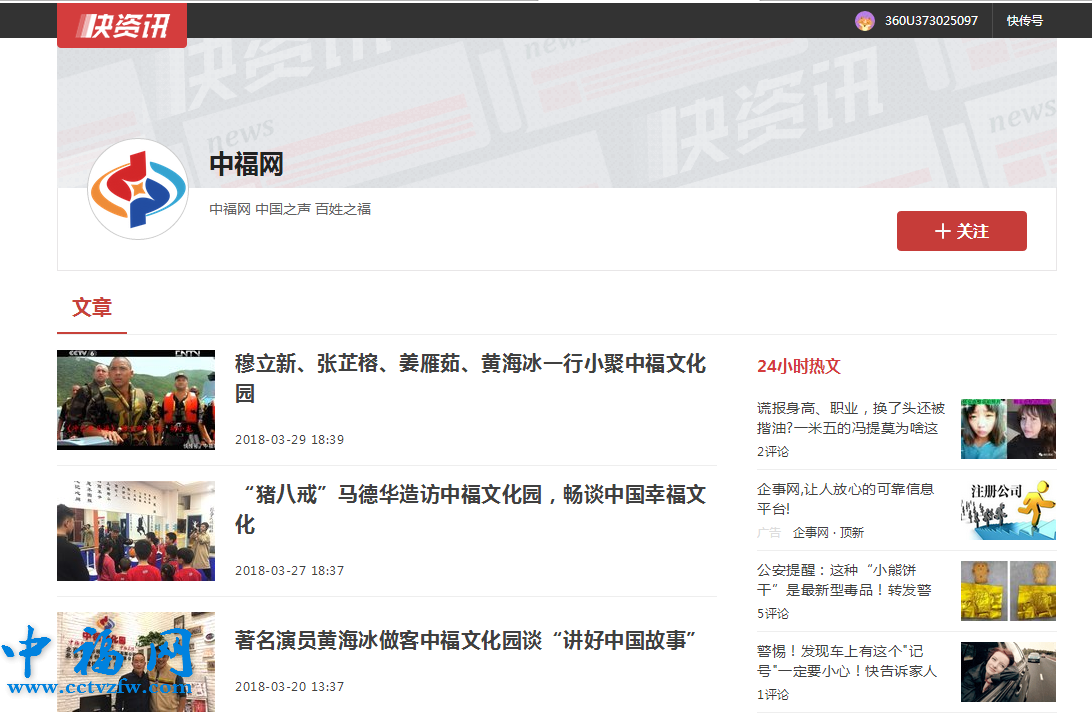Image resolution: width=1092 pixels, height=713 pixels.
Task: Click date 2018-03-29 18:39
Action: coord(290,439)
